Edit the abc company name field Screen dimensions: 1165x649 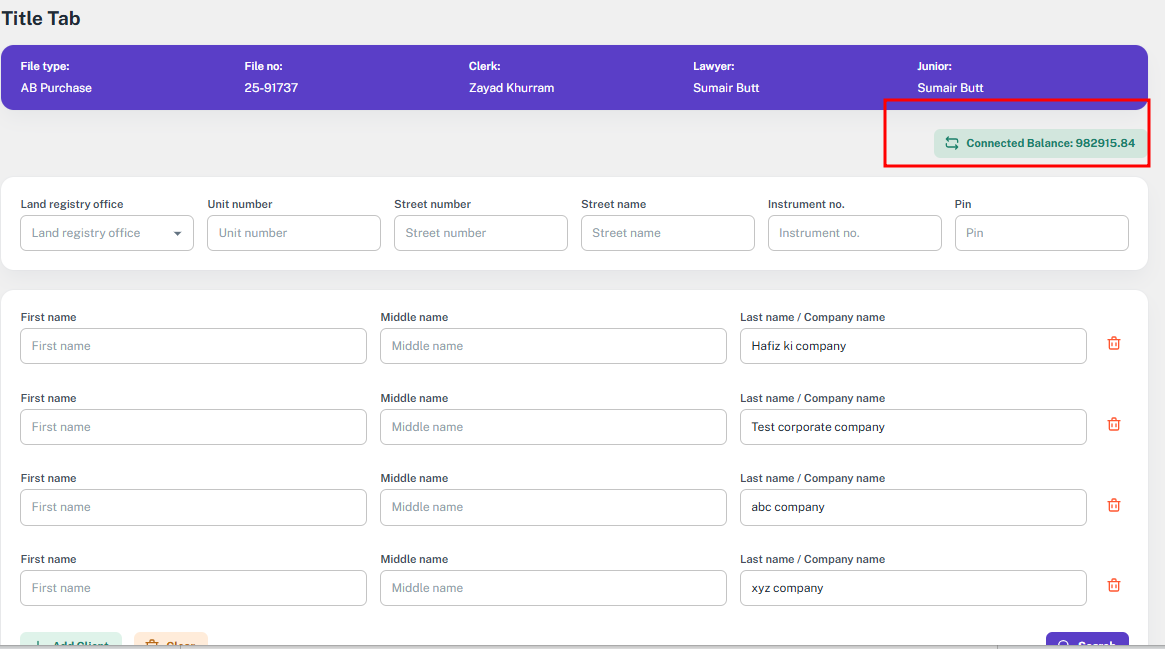(x=912, y=507)
